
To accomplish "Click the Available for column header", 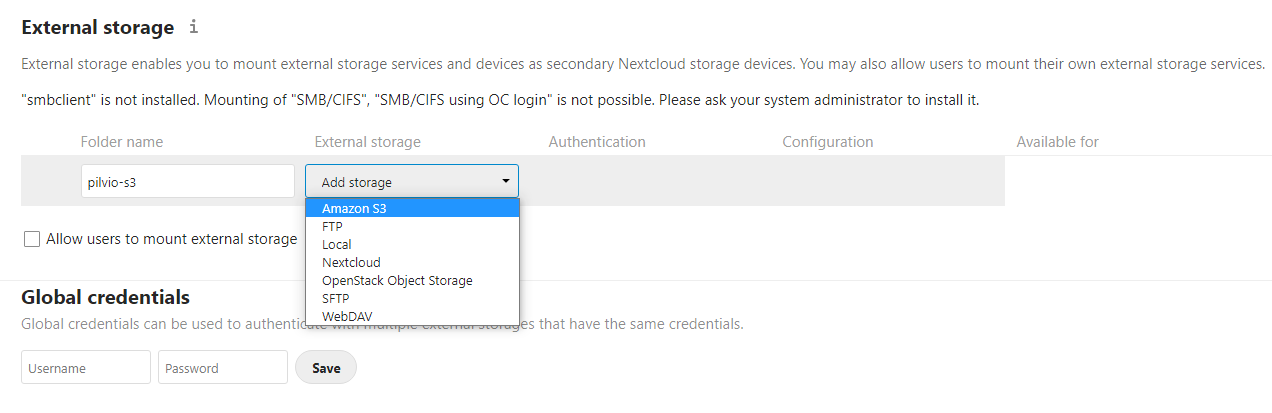I will (x=1058, y=142).
